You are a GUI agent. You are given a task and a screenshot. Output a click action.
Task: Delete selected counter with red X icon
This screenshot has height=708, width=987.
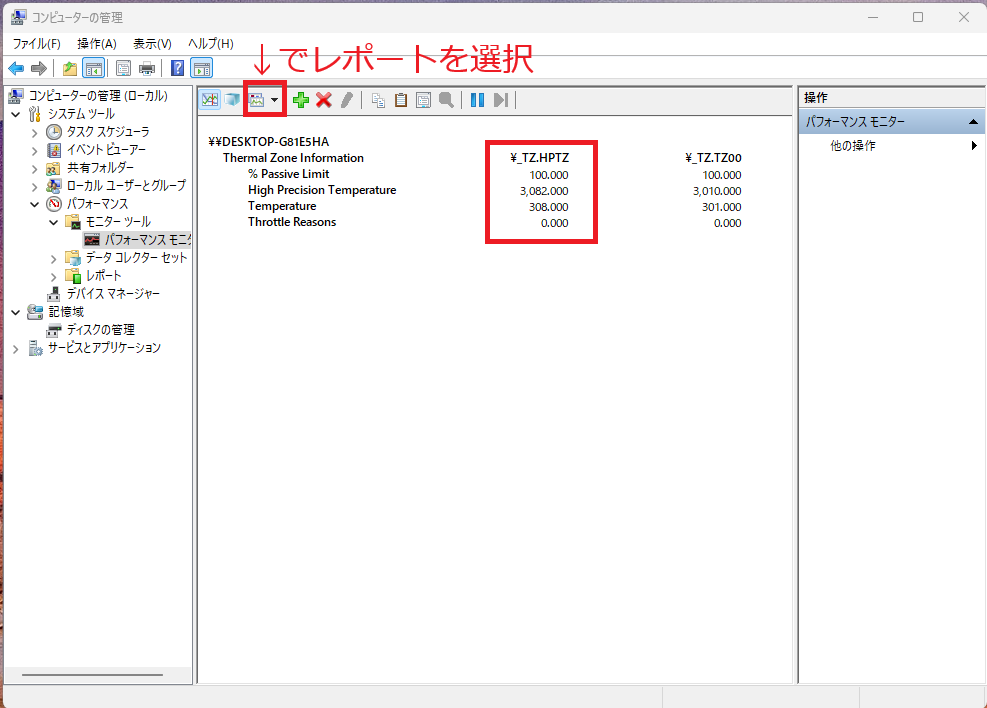click(323, 100)
